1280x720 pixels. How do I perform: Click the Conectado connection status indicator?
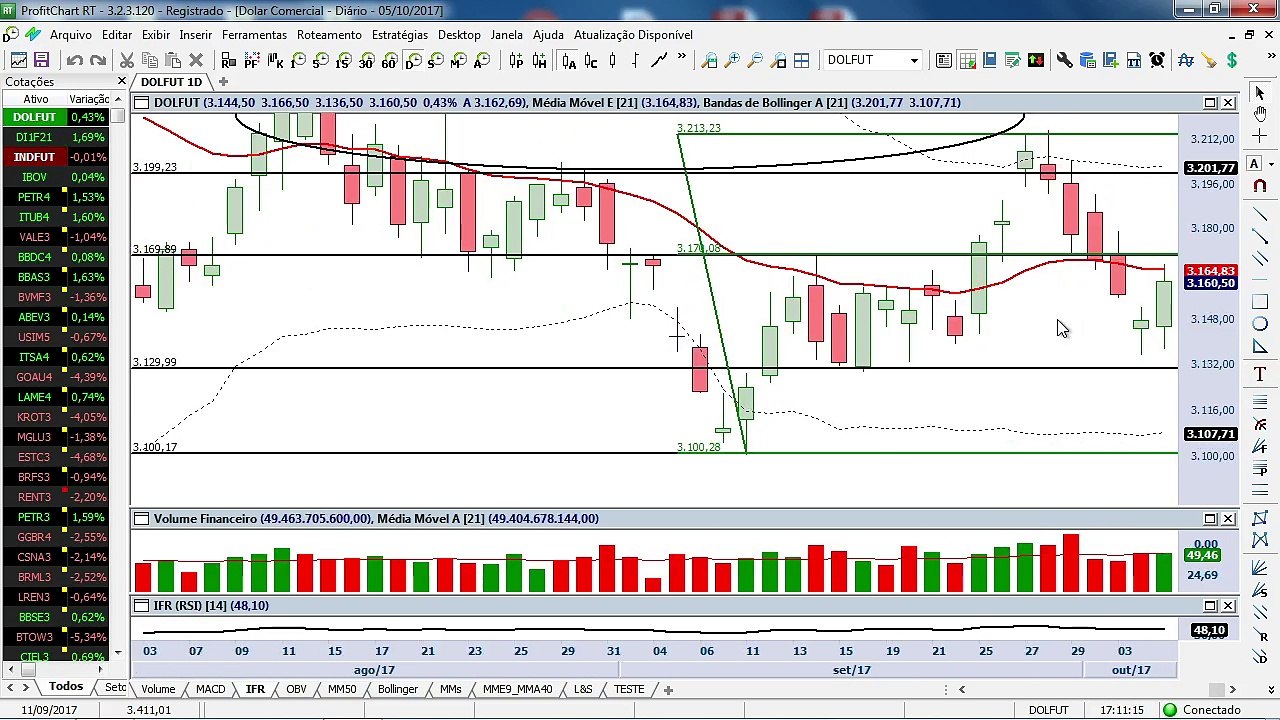pyautogui.click(x=1203, y=710)
